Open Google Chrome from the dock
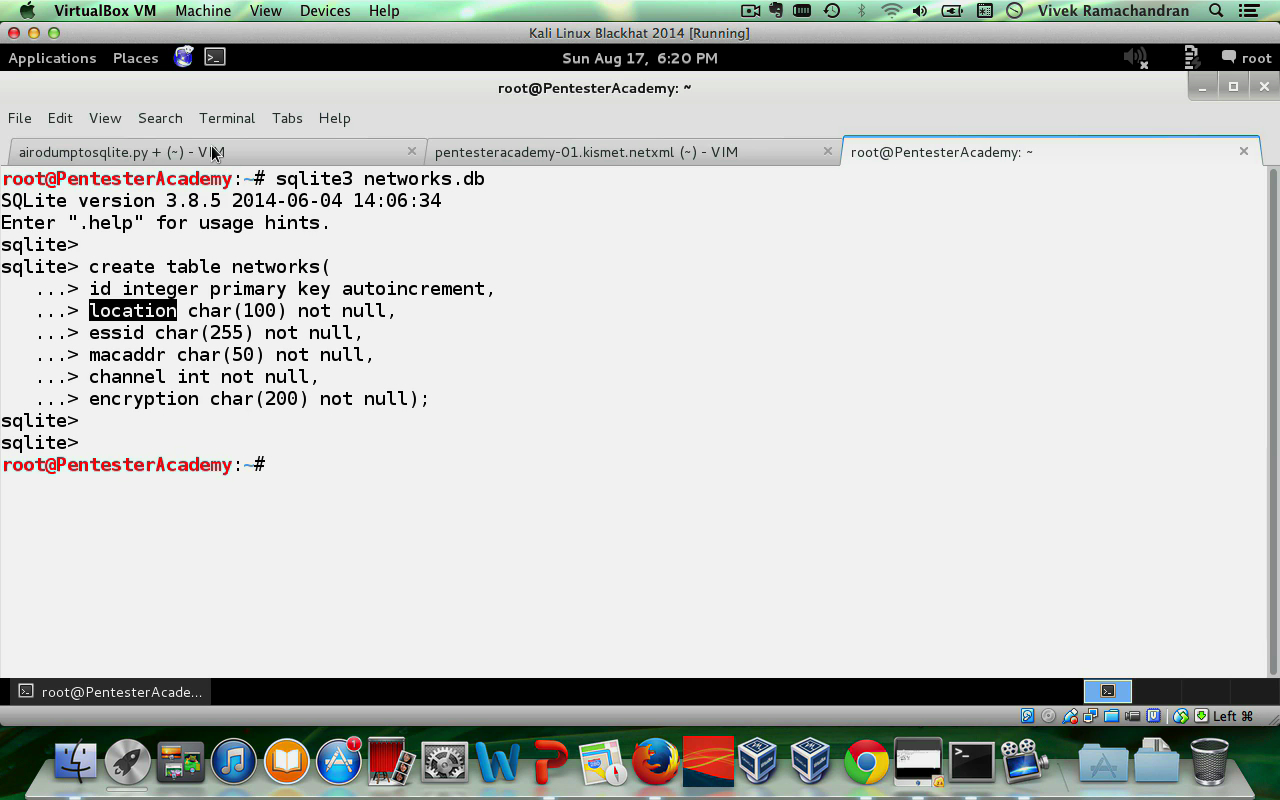The image size is (1280, 800). coord(866,762)
